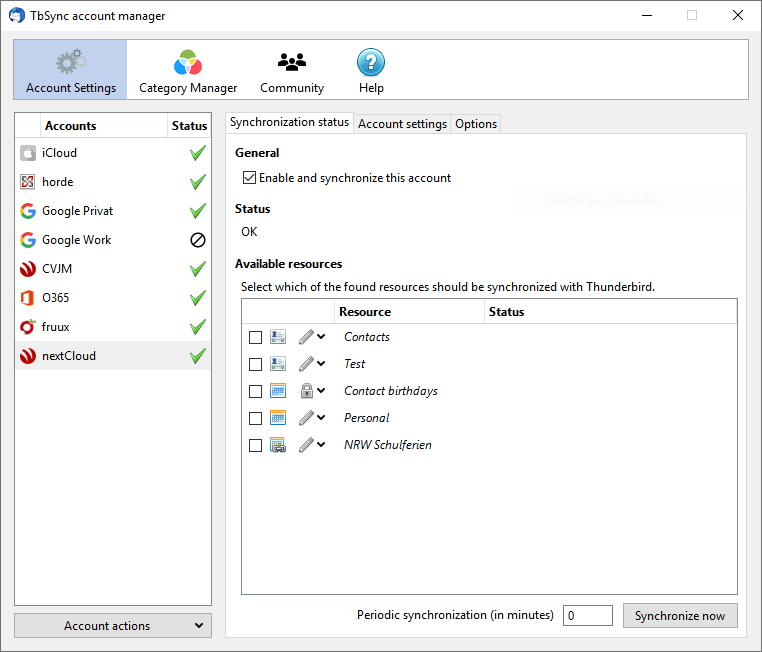
Task: Uncheck Enable and synchronize this account
Action: (x=249, y=178)
